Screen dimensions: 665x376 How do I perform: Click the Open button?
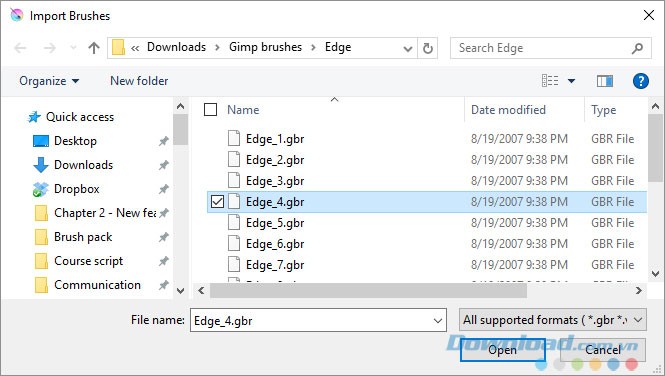coord(503,350)
